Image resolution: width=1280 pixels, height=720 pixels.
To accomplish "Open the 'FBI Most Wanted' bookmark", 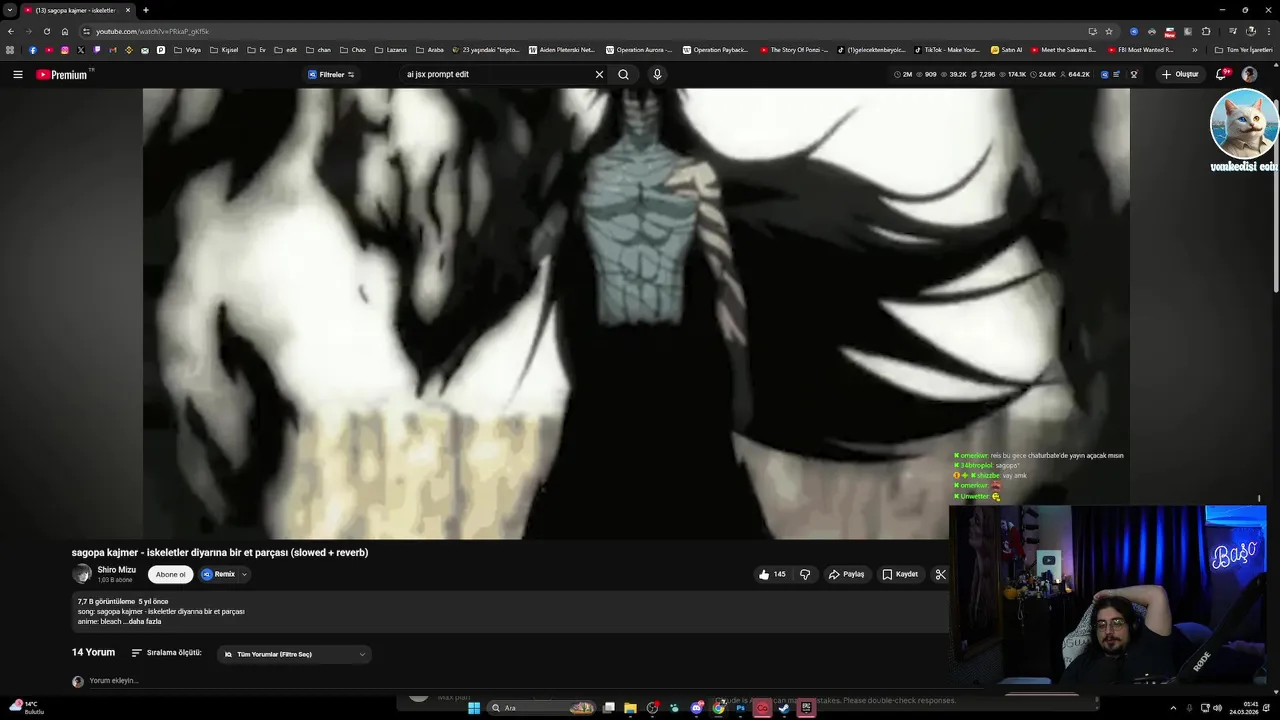I will (1141, 50).
